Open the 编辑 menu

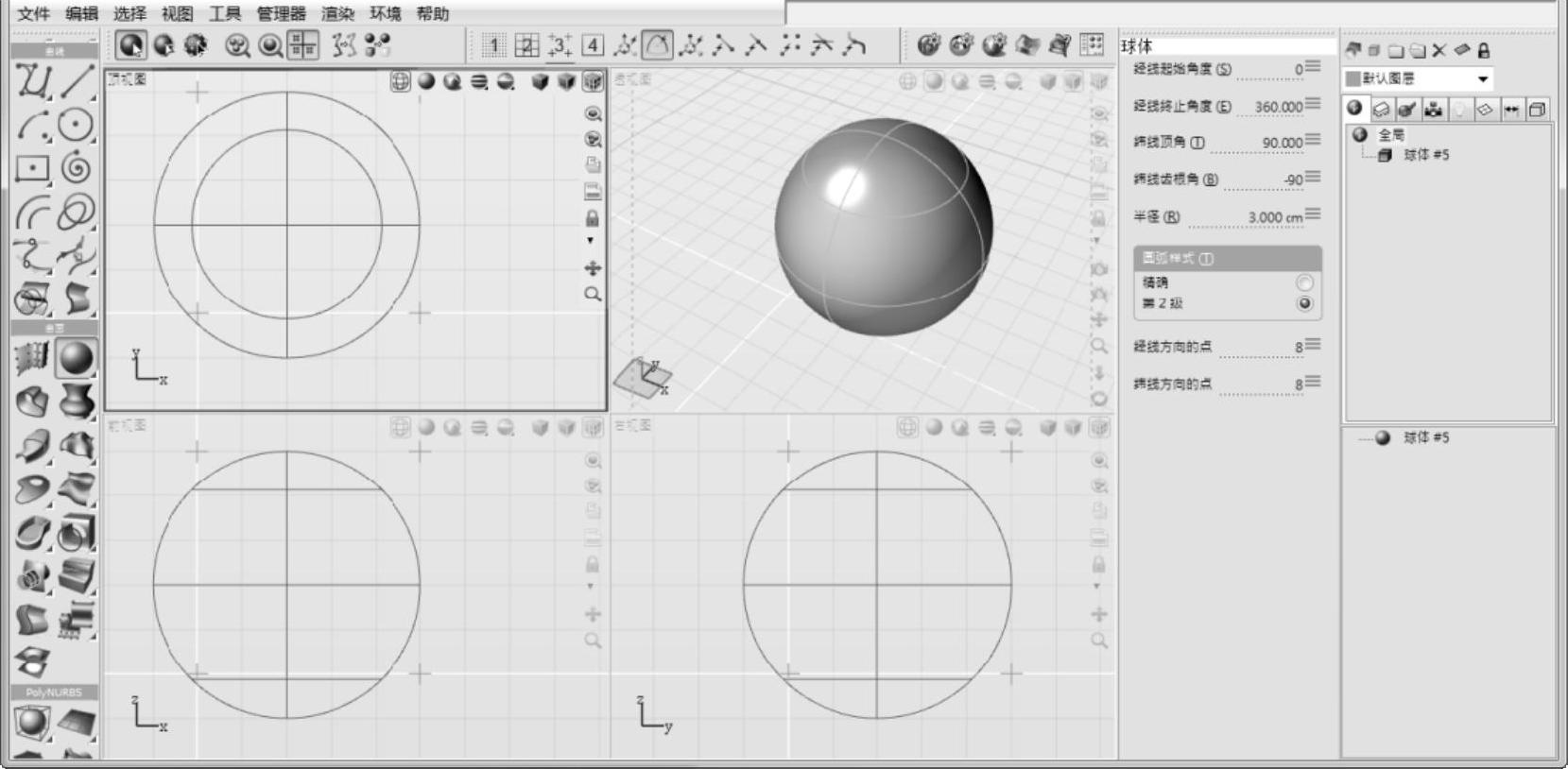82,13
